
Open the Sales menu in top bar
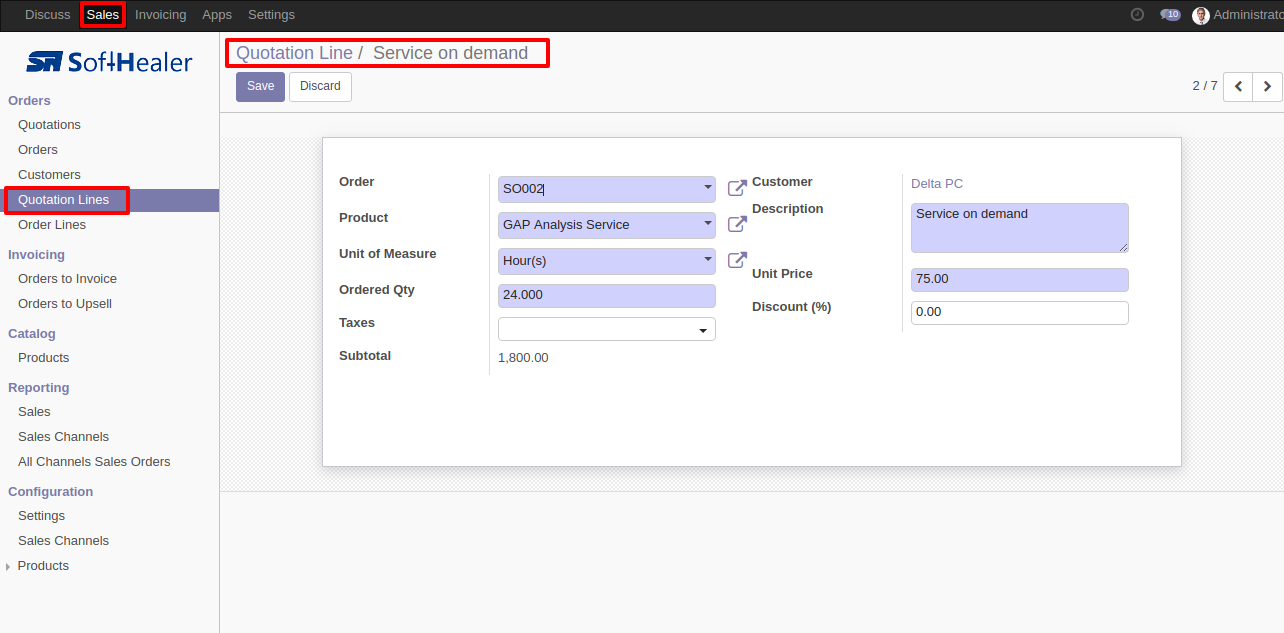[103, 15]
